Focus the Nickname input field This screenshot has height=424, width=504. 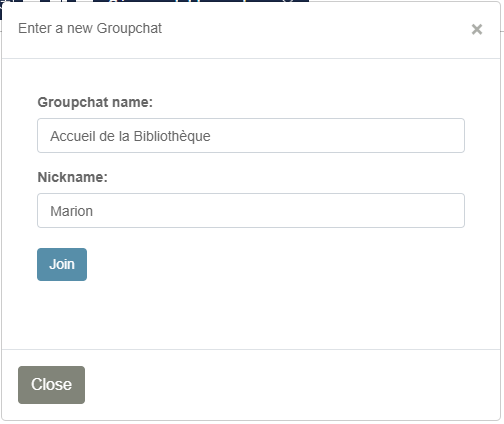pos(251,210)
